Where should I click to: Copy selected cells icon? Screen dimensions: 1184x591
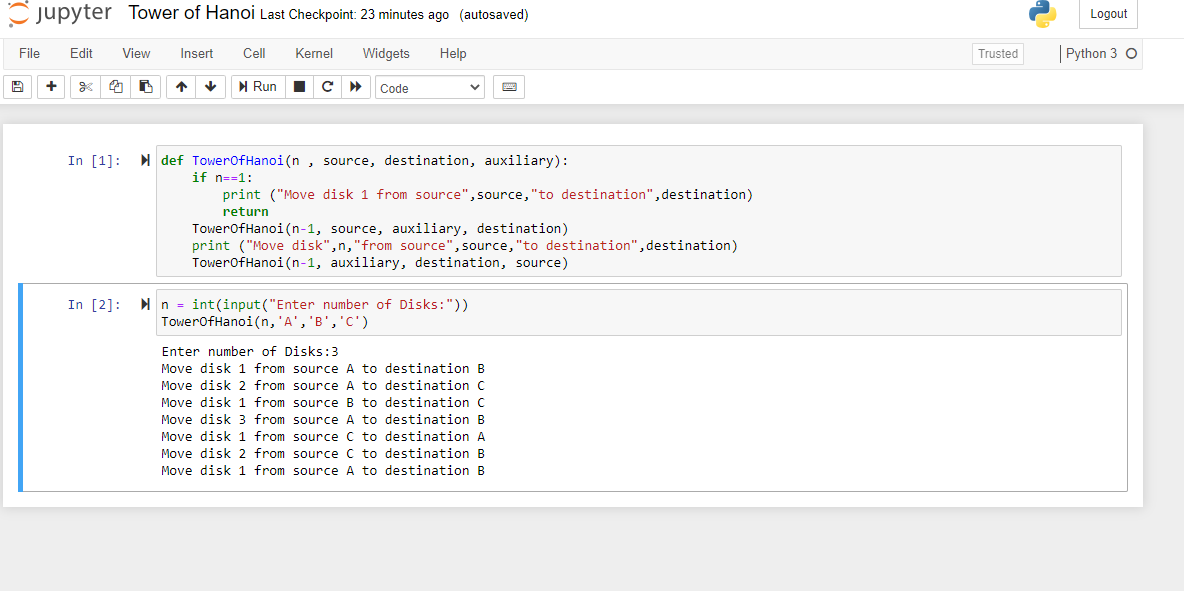(116, 87)
